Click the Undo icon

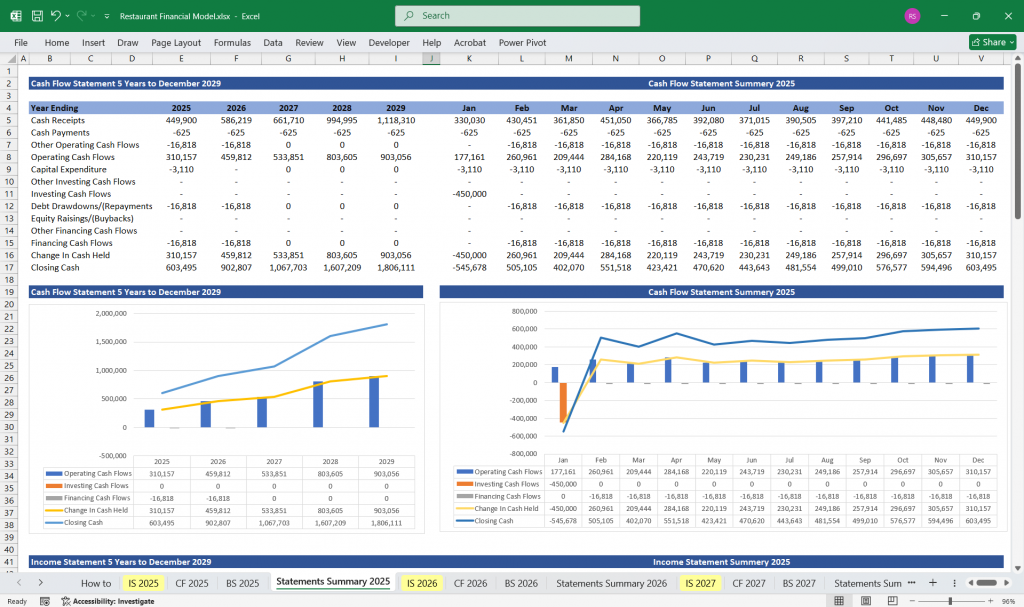(55, 15)
